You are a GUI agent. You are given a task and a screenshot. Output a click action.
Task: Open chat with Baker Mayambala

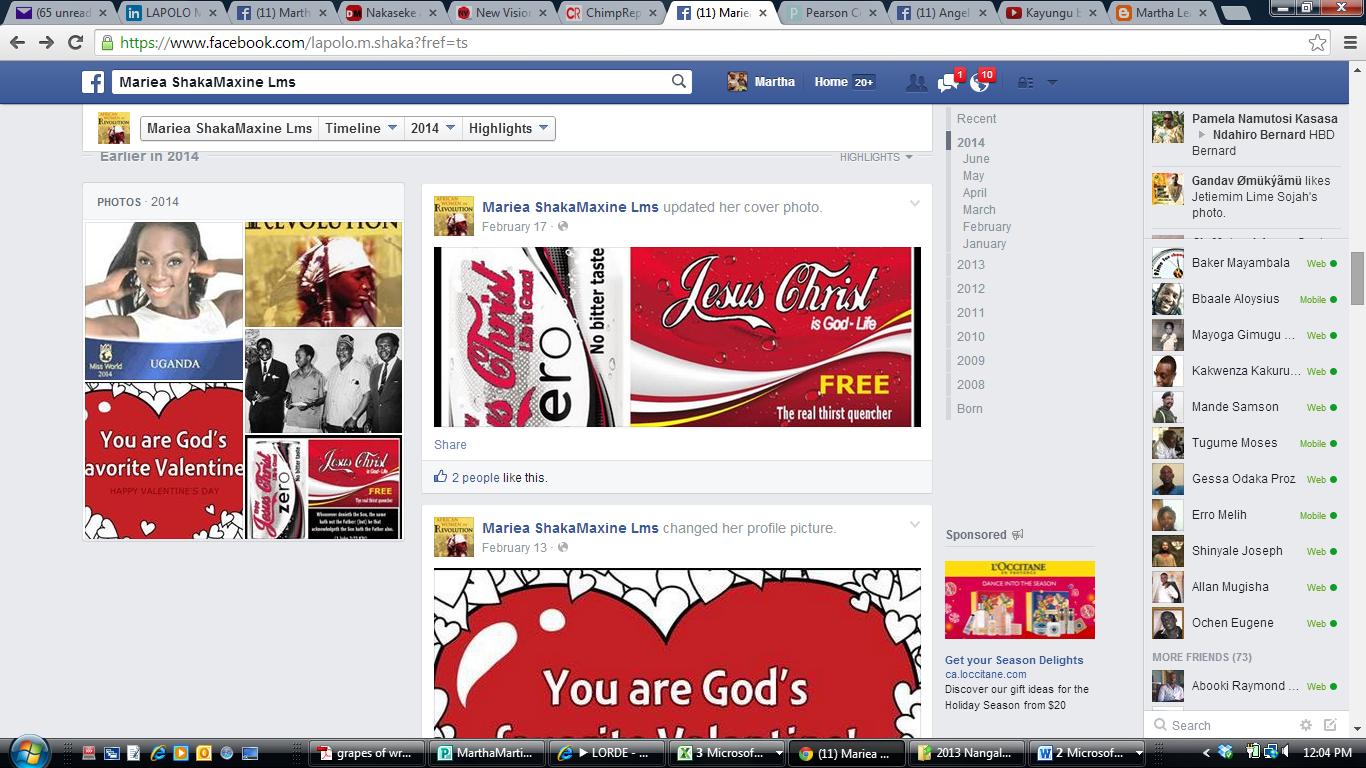pyautogui.click(x=1245, y=263)
